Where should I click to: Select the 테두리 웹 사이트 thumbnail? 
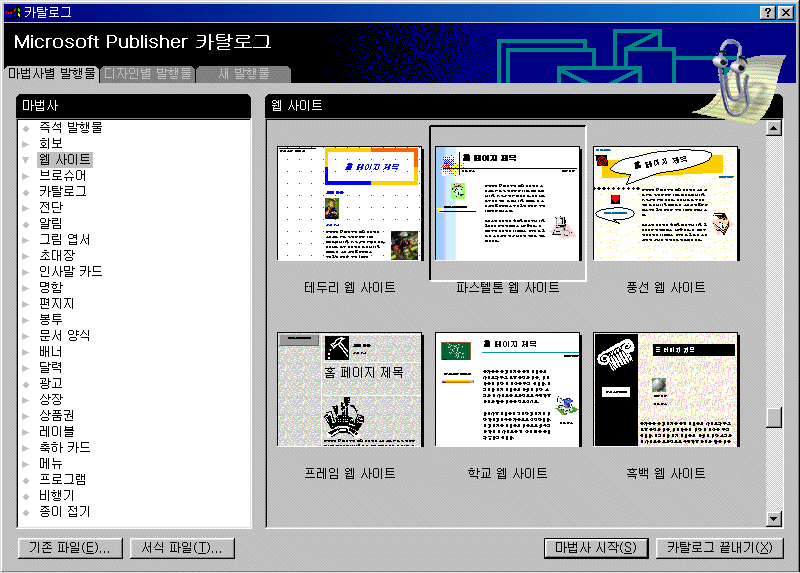click(x=349, y=203)
